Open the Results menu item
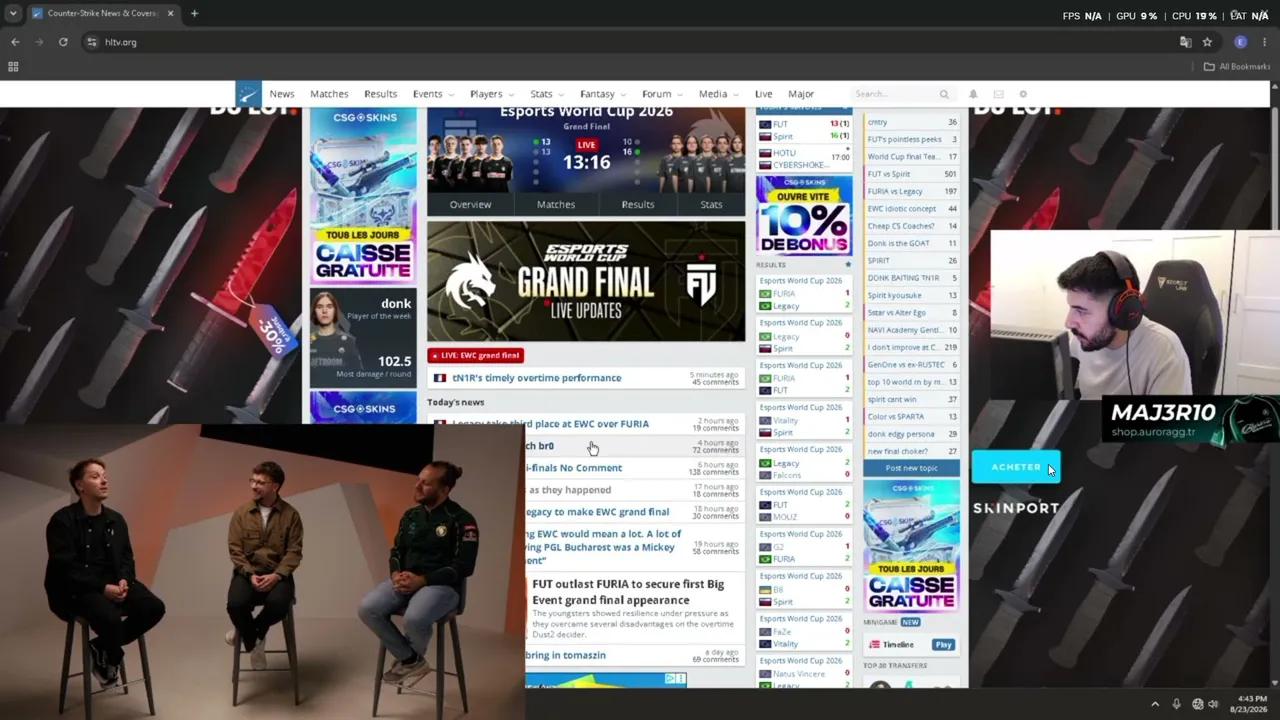The width and height of the screenshot is (1280, 720). click(x=380, y=94)
